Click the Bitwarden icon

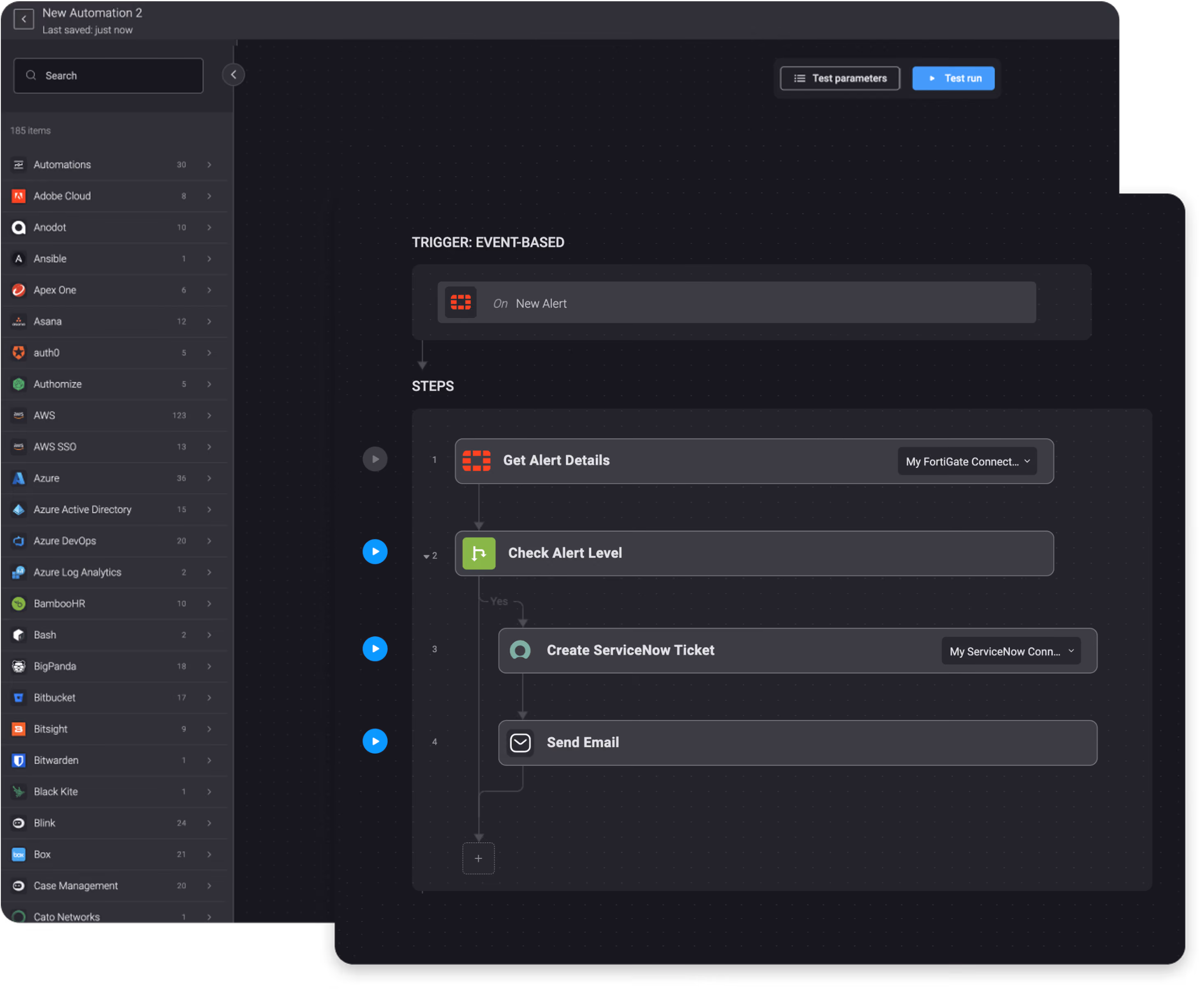click(19, 760)
